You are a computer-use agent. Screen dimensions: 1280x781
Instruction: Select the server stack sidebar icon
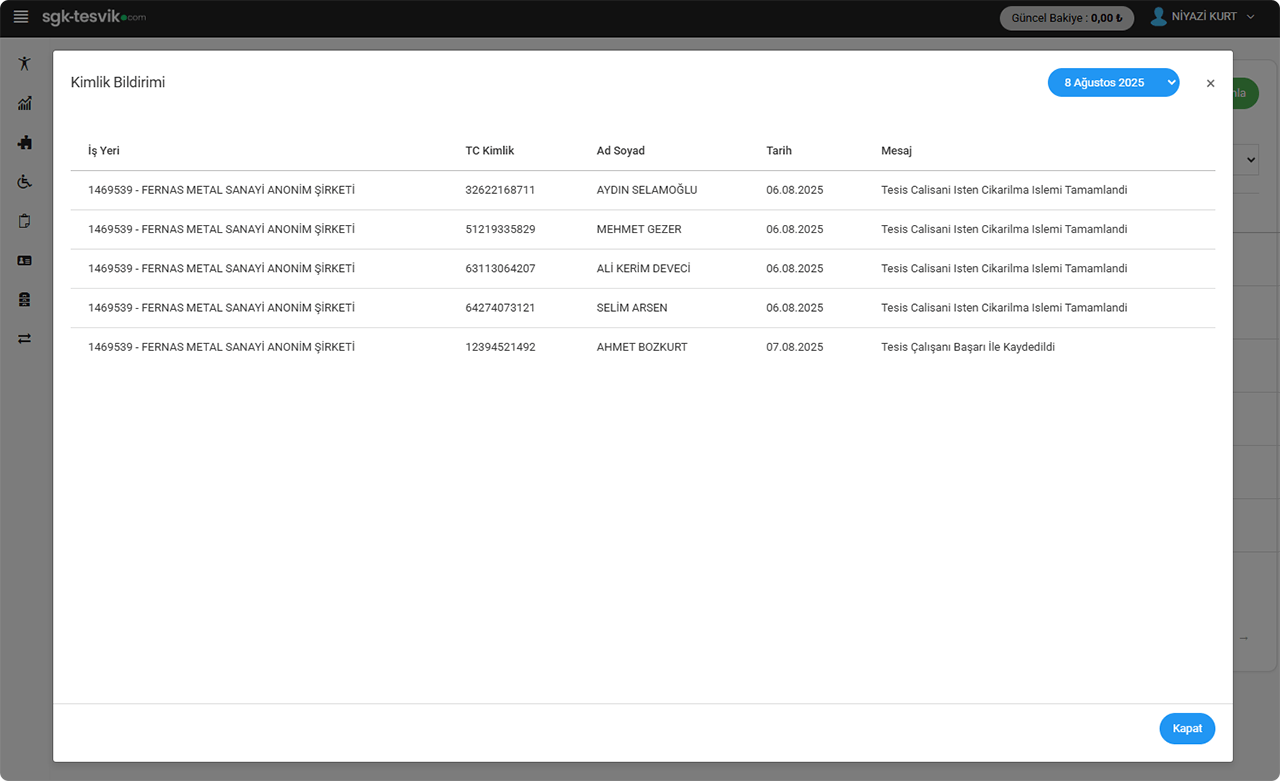pyautogui.click(x=25, y=299)
